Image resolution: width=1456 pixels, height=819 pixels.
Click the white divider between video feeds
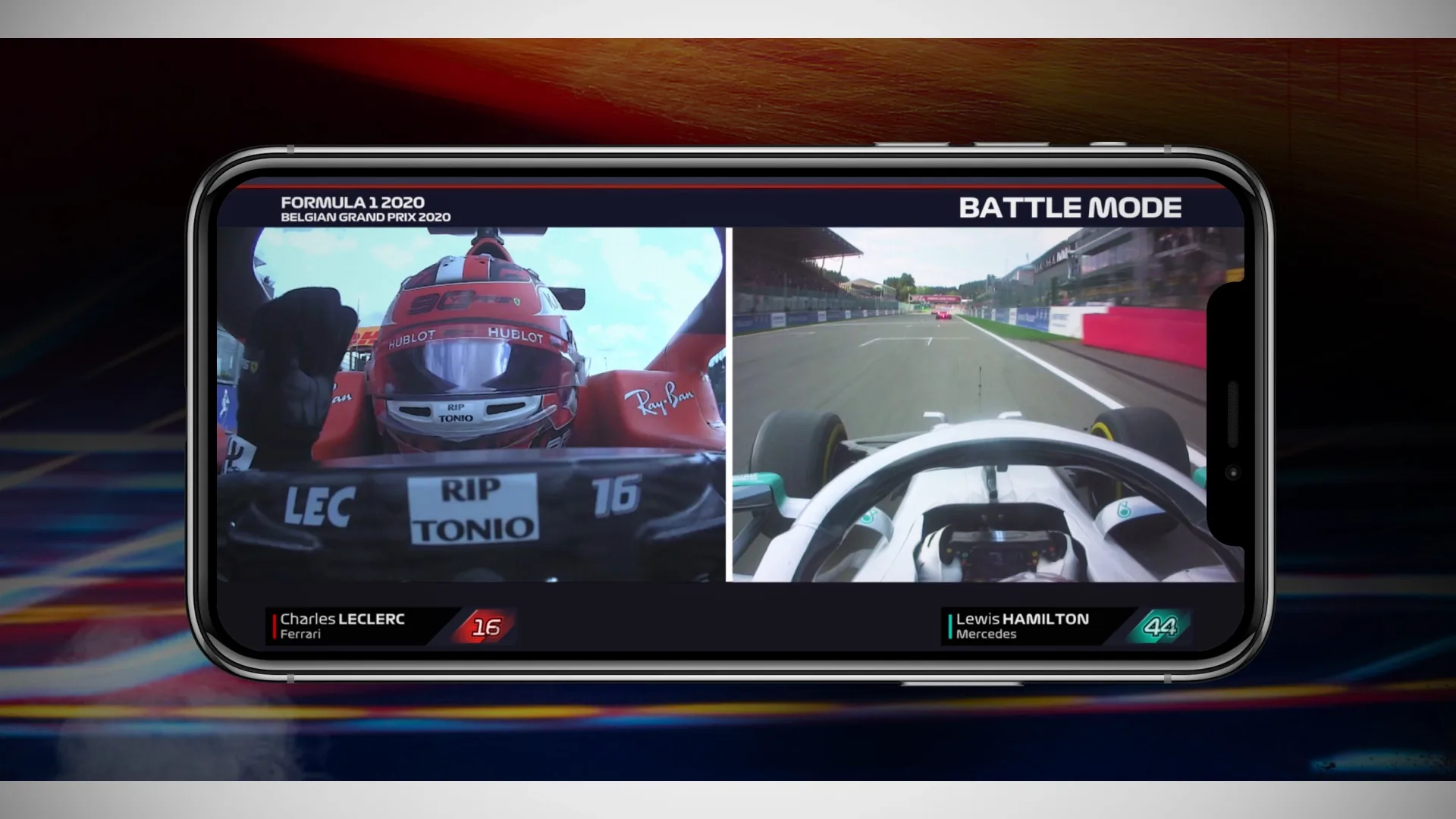pyautogui.click(x=728, y=404)
